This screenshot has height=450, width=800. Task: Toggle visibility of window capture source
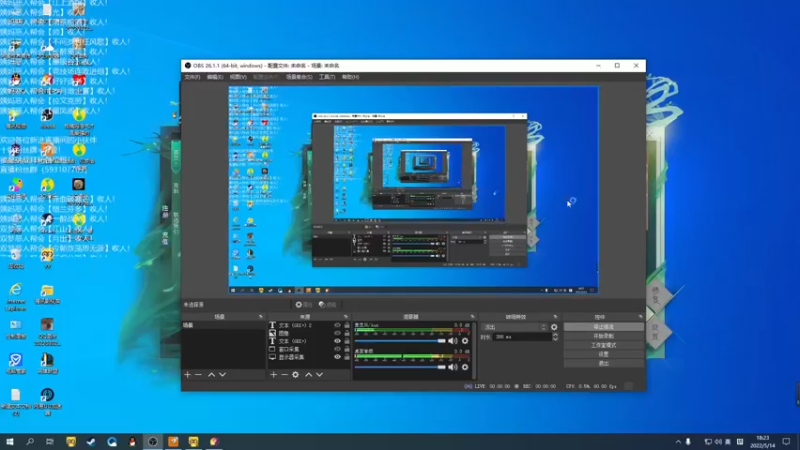coord(337,349)
